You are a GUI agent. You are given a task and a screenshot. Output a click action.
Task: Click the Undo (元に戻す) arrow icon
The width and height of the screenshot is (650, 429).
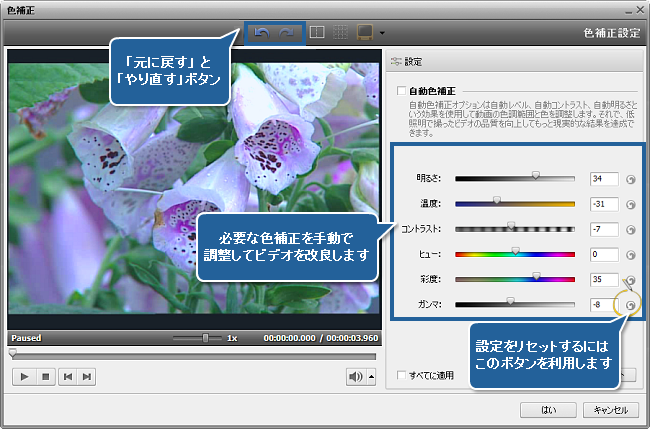pos(264,33)
